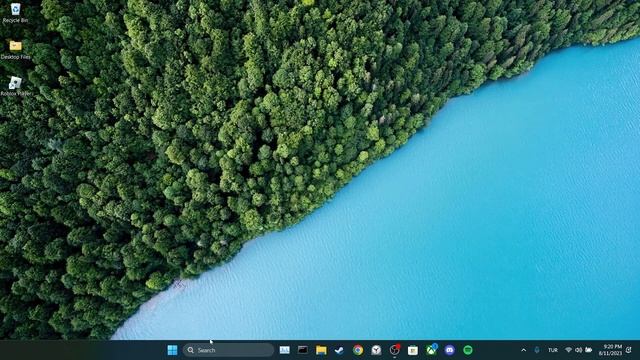Image resolution: width=640 pixels, height=360 pixels.
Task: Select the Roblox Player desktop shortcut
Action: (x=16, y=86)
